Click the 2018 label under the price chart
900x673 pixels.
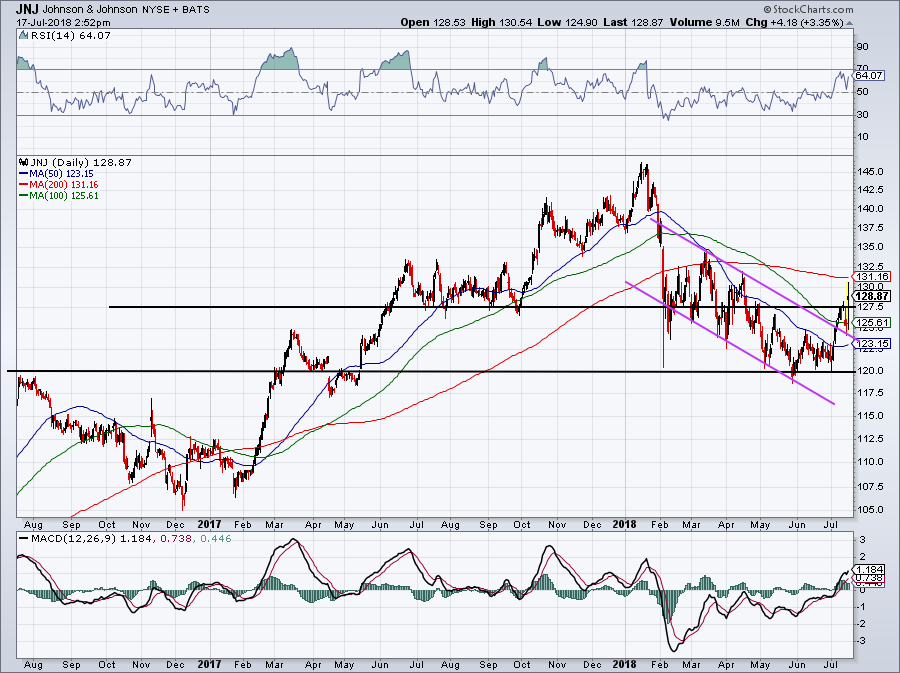624,524
